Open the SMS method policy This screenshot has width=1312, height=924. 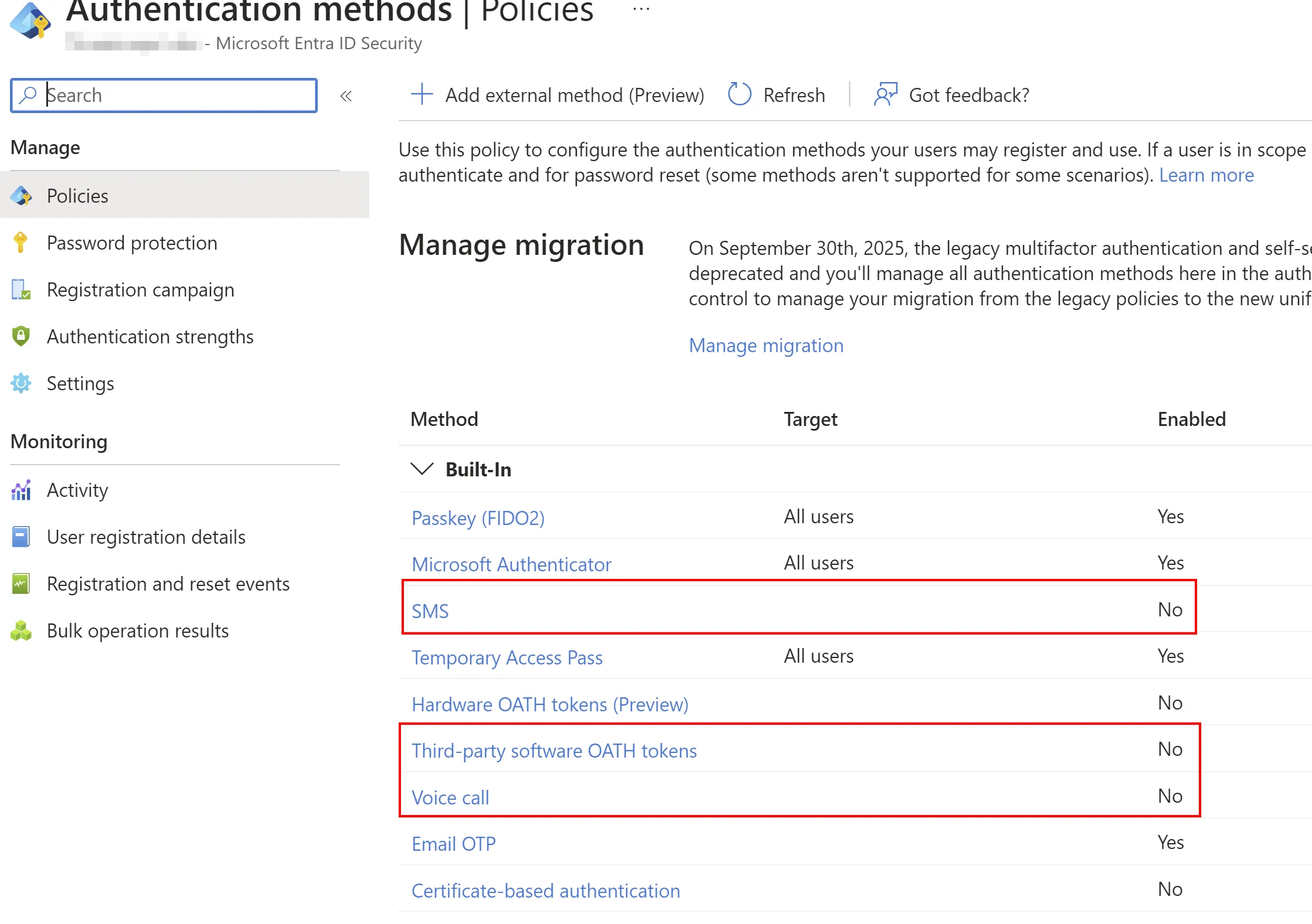(x=430, y=611)
